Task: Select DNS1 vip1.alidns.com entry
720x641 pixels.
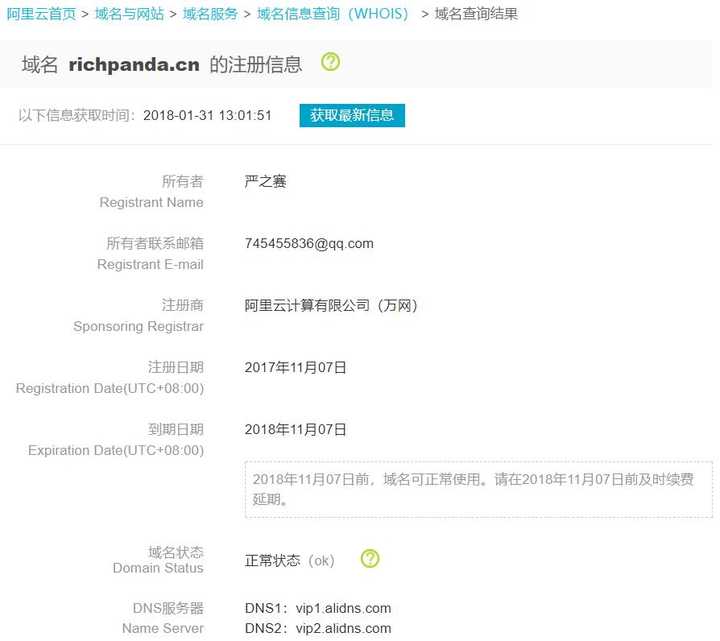Action: pyautogui.click(x=318, y=608)
